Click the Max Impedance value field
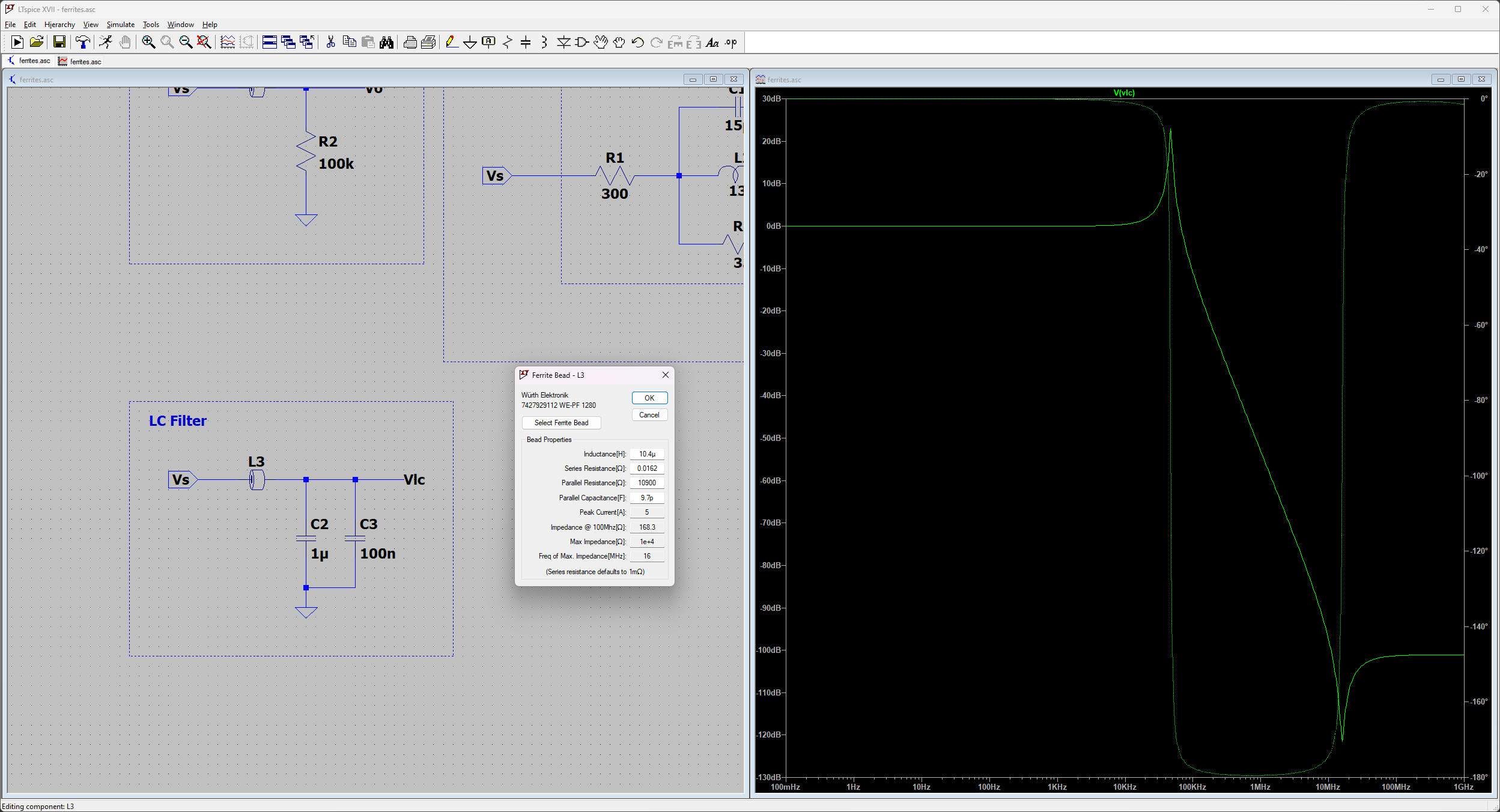 pyautogui.click(x=647, y=542)
